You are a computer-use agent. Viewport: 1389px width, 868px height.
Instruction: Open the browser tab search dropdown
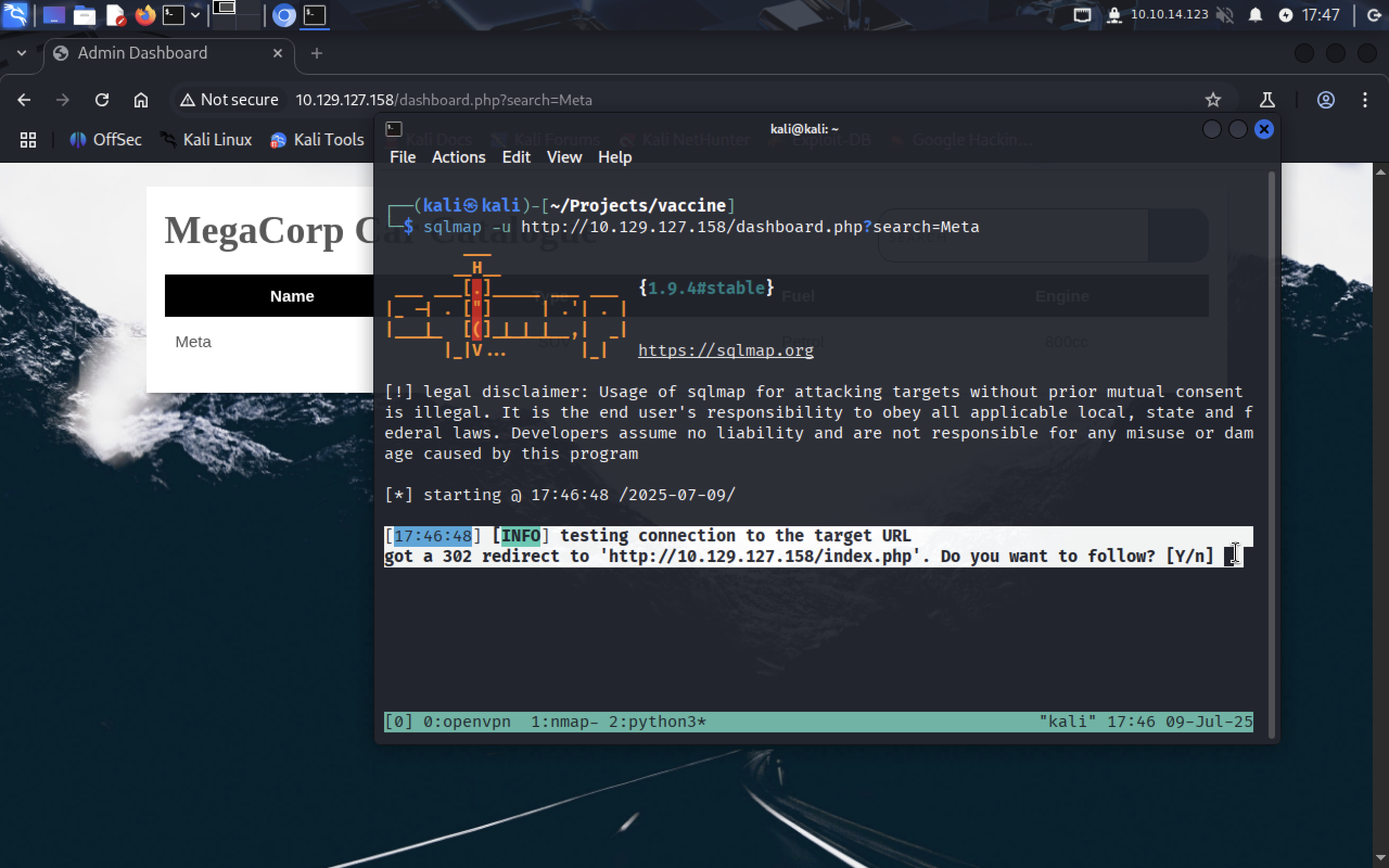click(x=21, y=53)
